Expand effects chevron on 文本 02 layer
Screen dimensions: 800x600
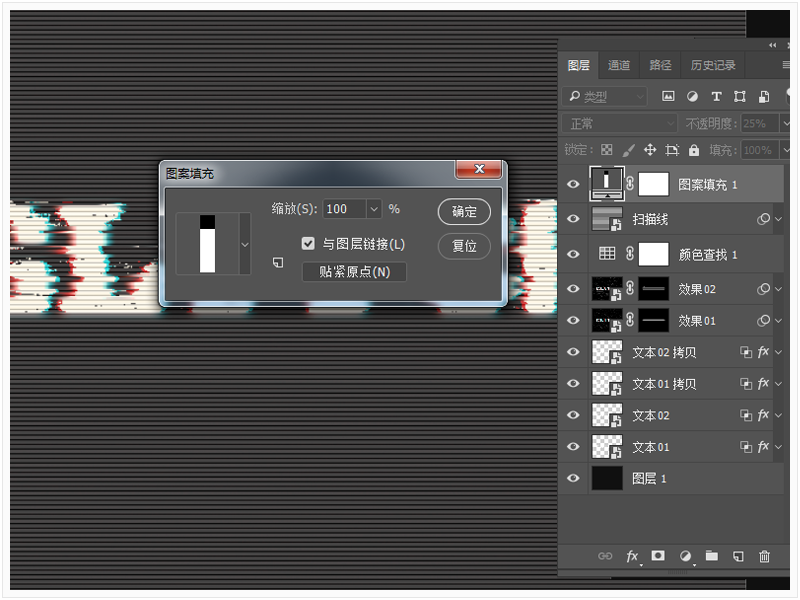coord(779,415)
